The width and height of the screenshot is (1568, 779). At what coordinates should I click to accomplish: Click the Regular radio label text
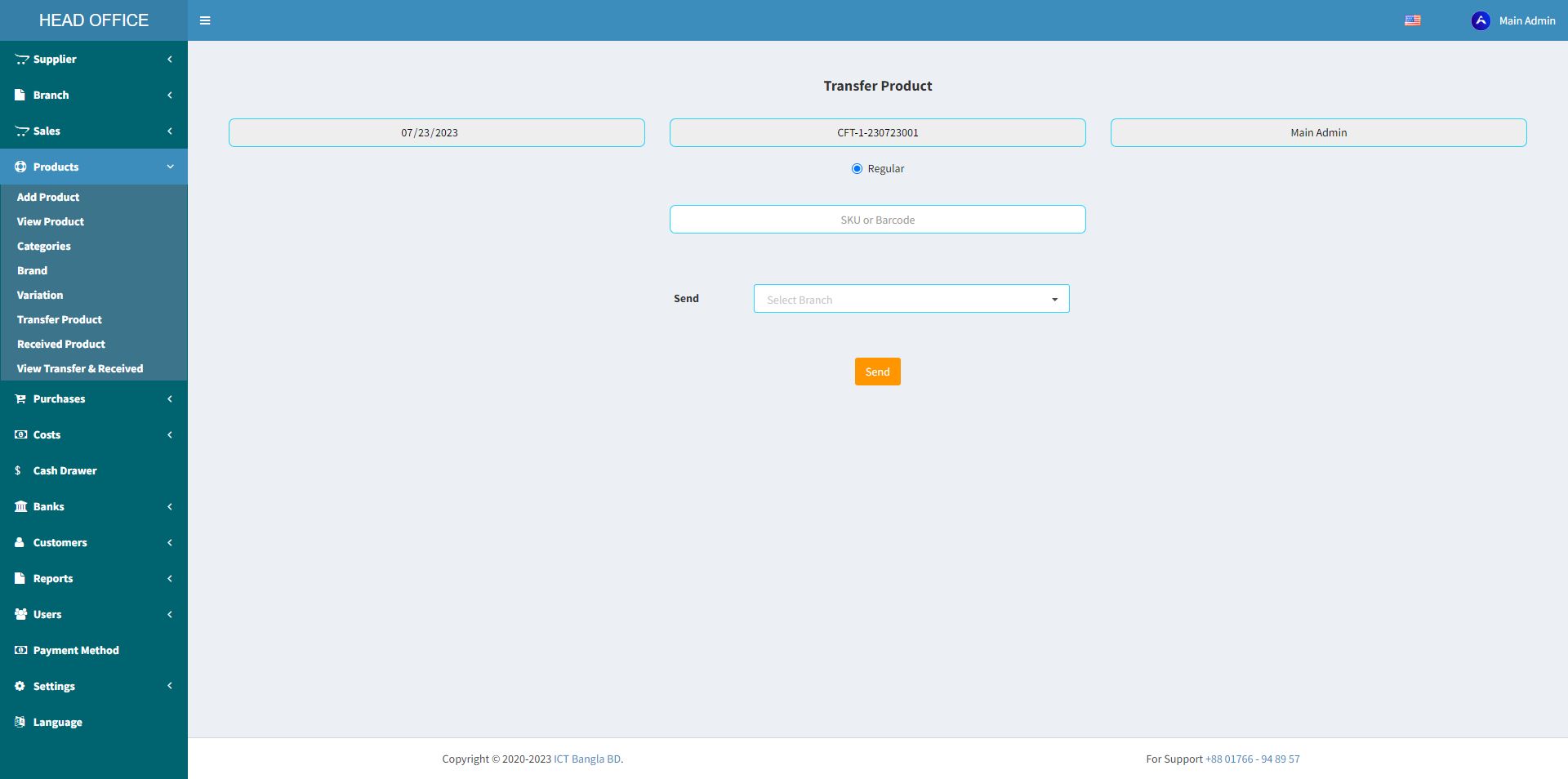click(886, 168)
